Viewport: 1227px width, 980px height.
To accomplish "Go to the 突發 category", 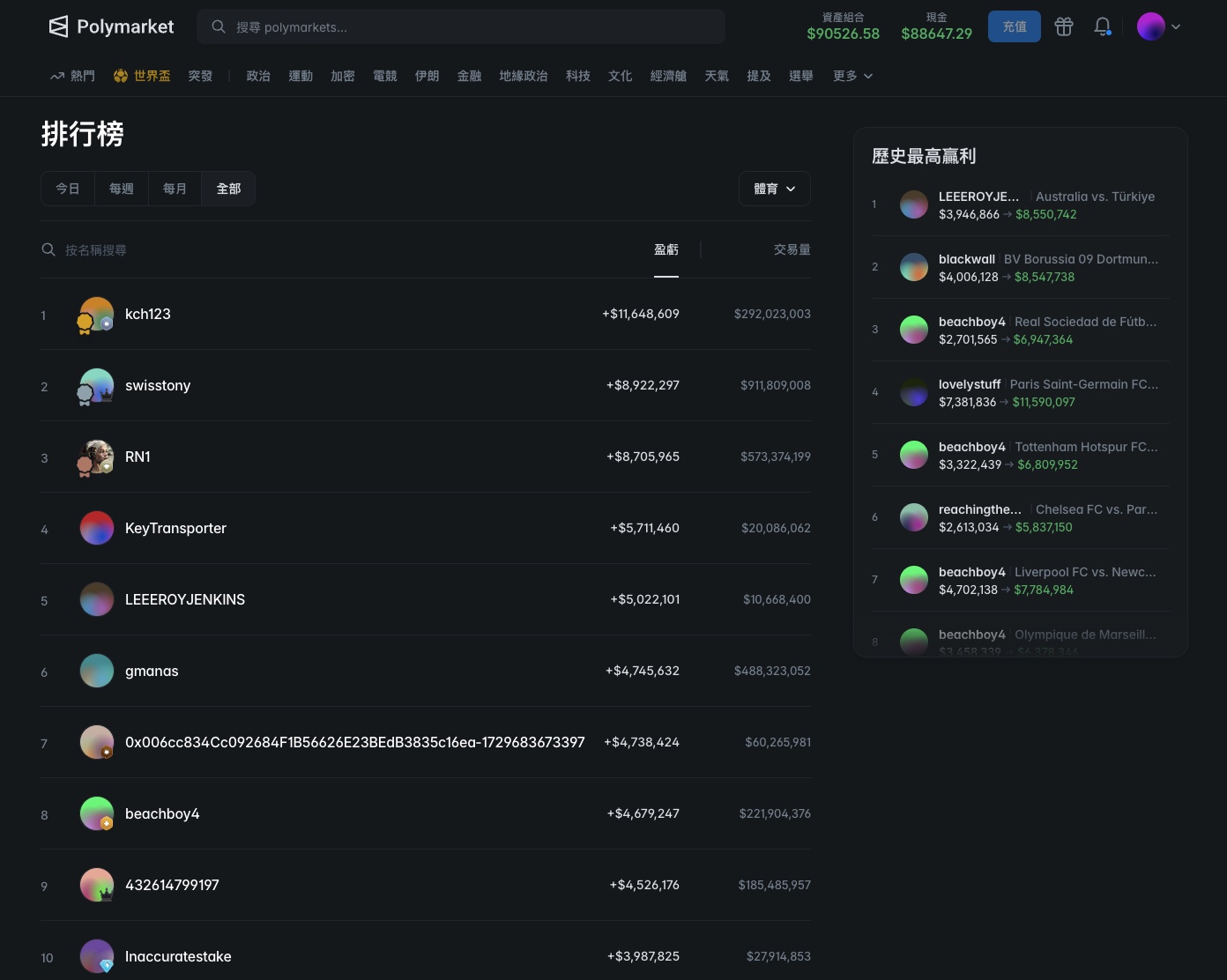I will coord(200,76).
